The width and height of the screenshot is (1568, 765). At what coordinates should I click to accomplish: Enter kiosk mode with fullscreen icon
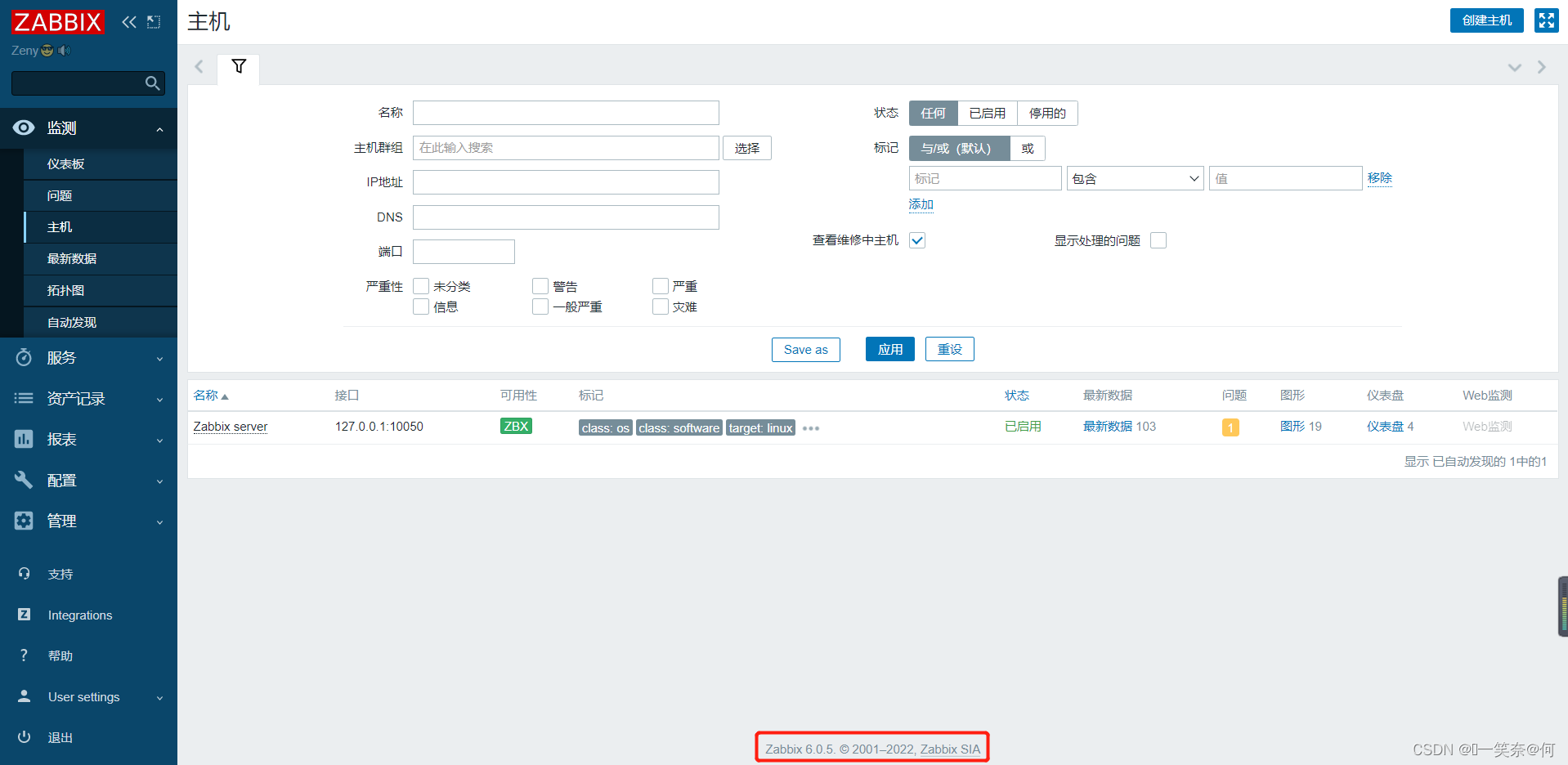1546,20
